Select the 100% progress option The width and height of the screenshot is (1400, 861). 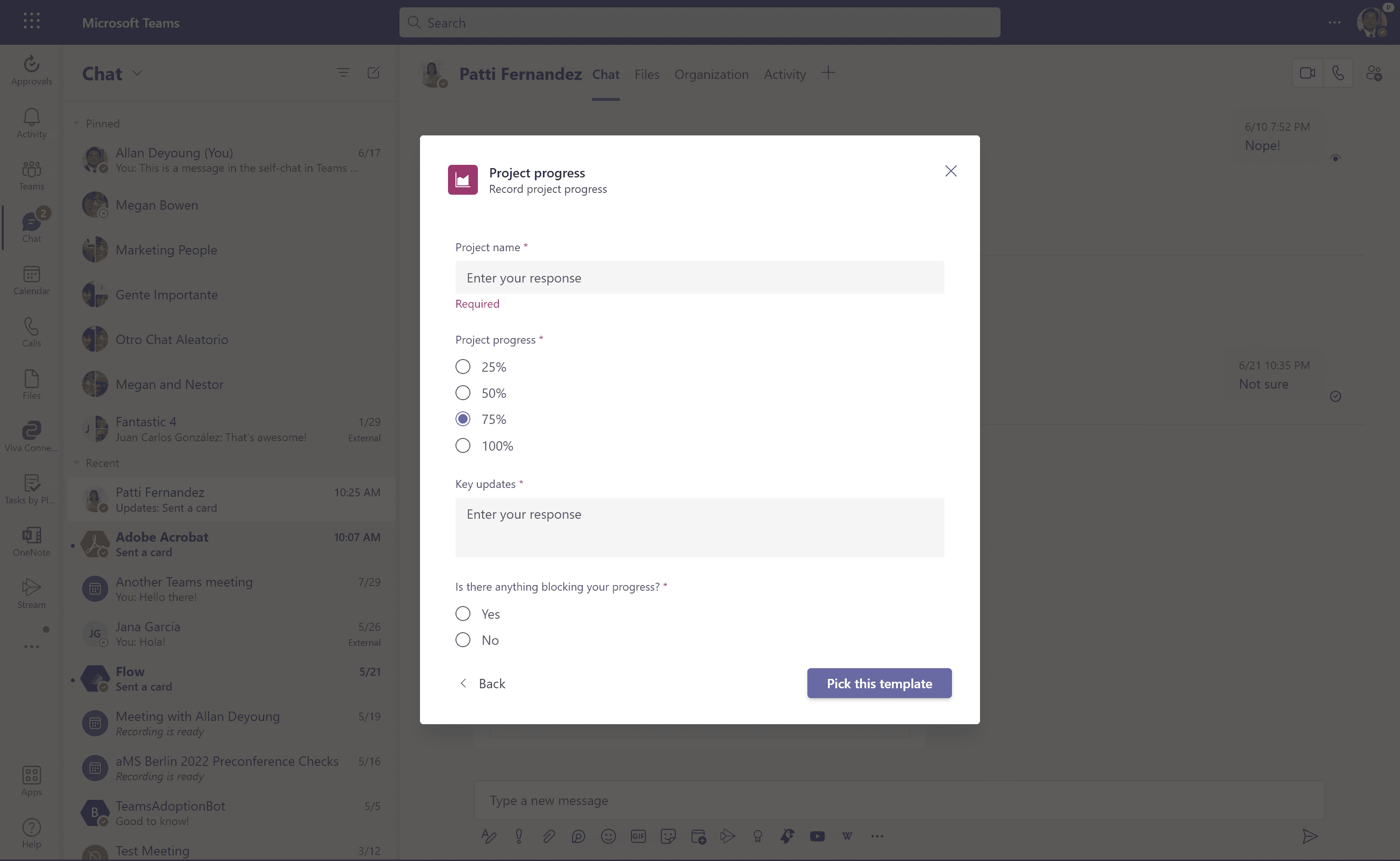tap(462, 445)
